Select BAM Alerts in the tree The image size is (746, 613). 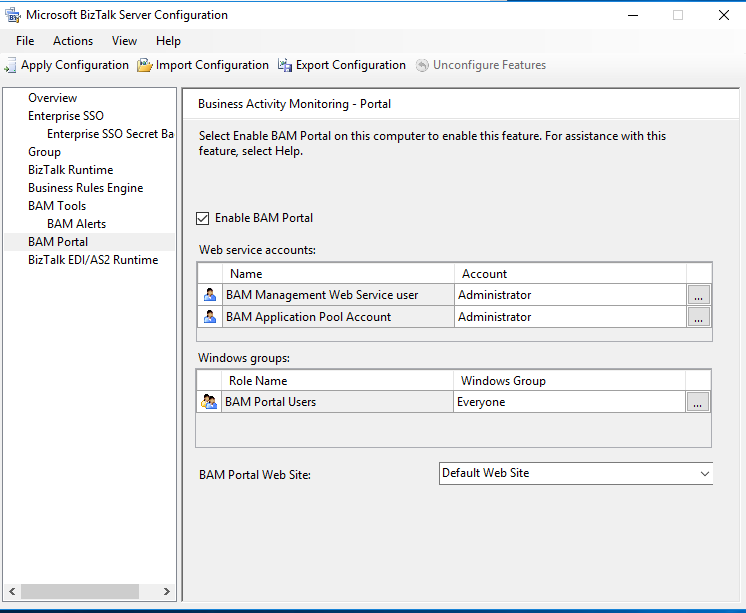click(x=76, y=224)
